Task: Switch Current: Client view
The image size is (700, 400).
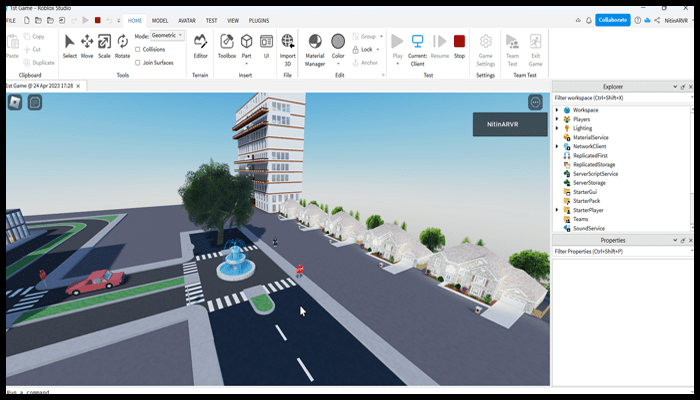Action: [x=417, y=50]
